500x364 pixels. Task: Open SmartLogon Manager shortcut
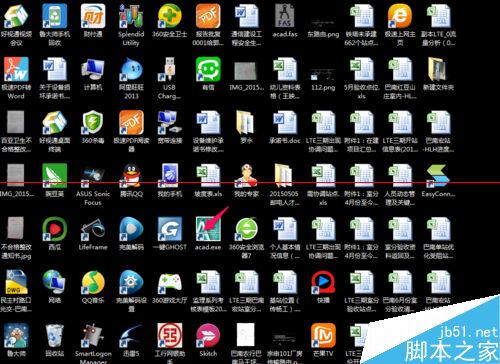93,335
